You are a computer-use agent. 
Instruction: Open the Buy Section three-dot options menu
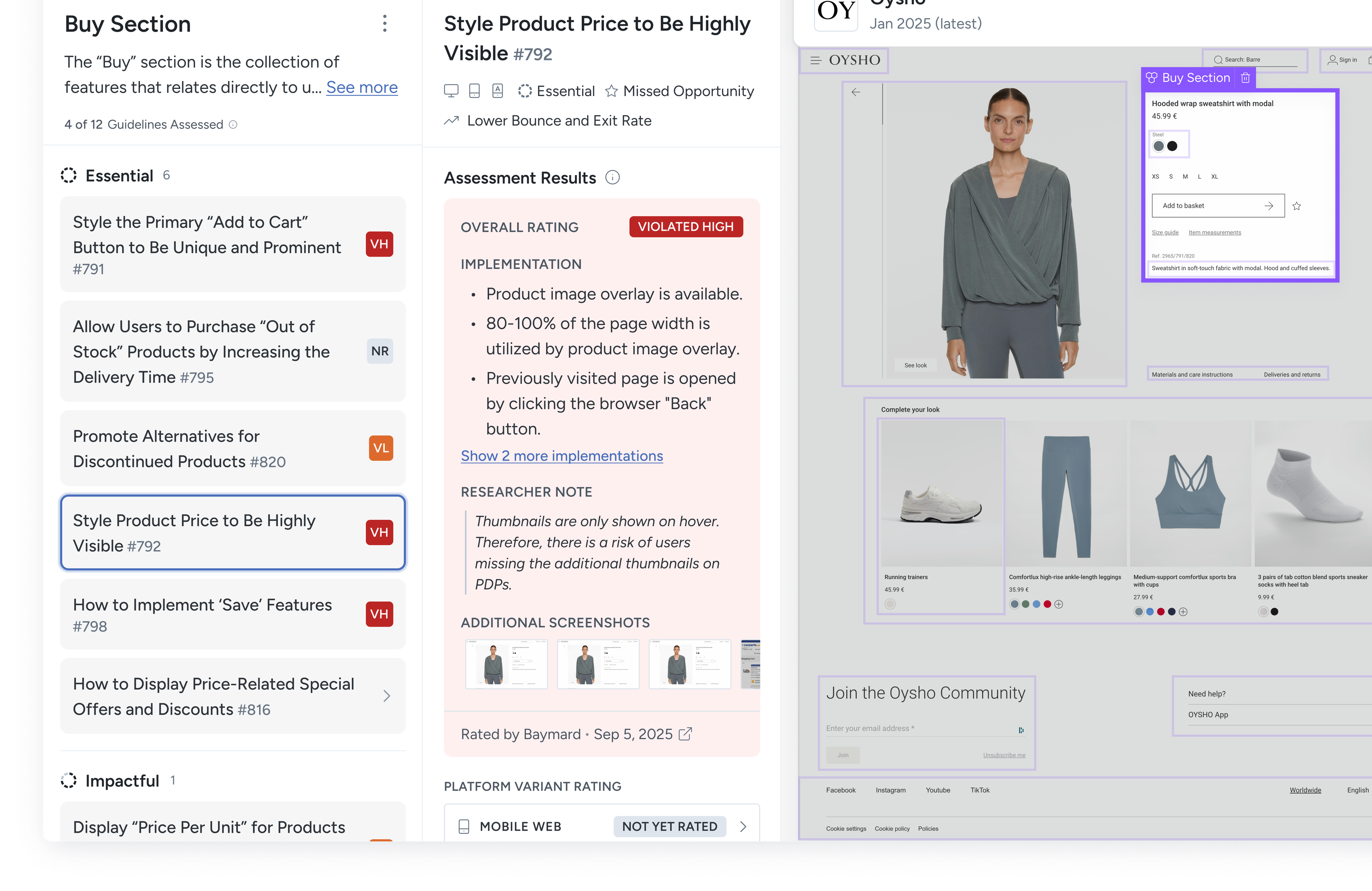[384, 24]
